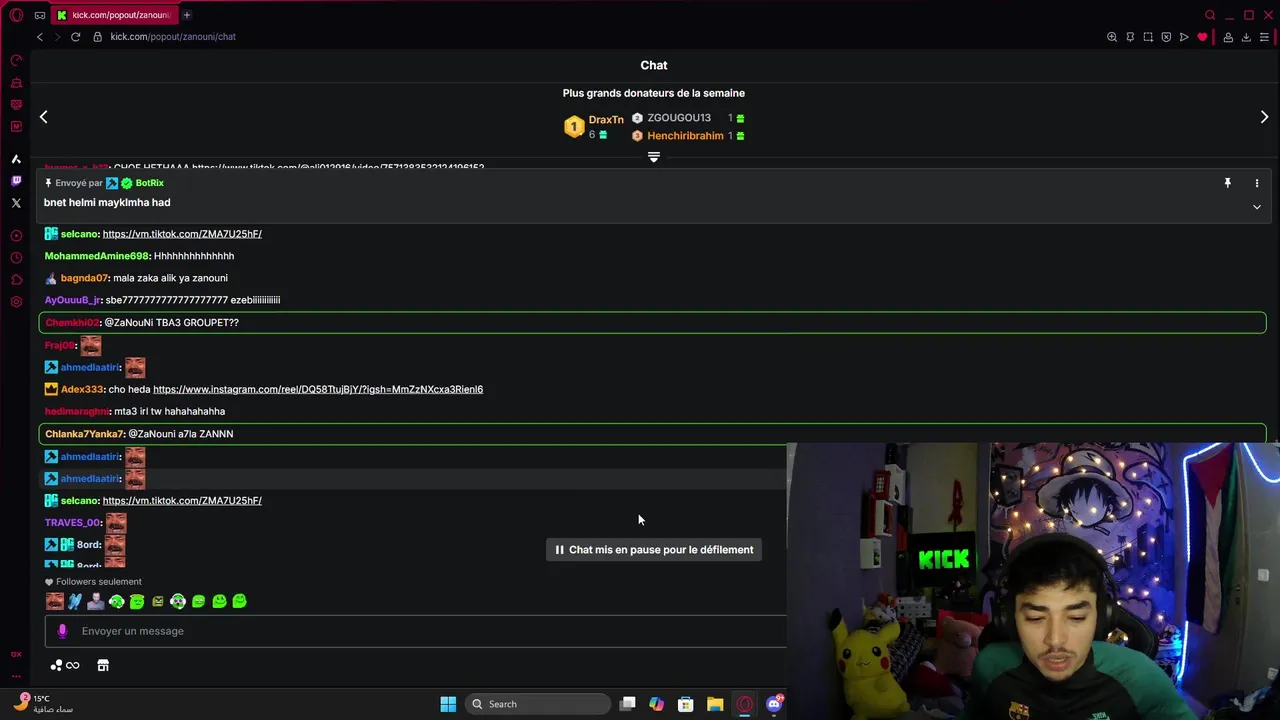Expand pinned message with chevron
Viewport: 1280px width, 720px height.
1257,207
